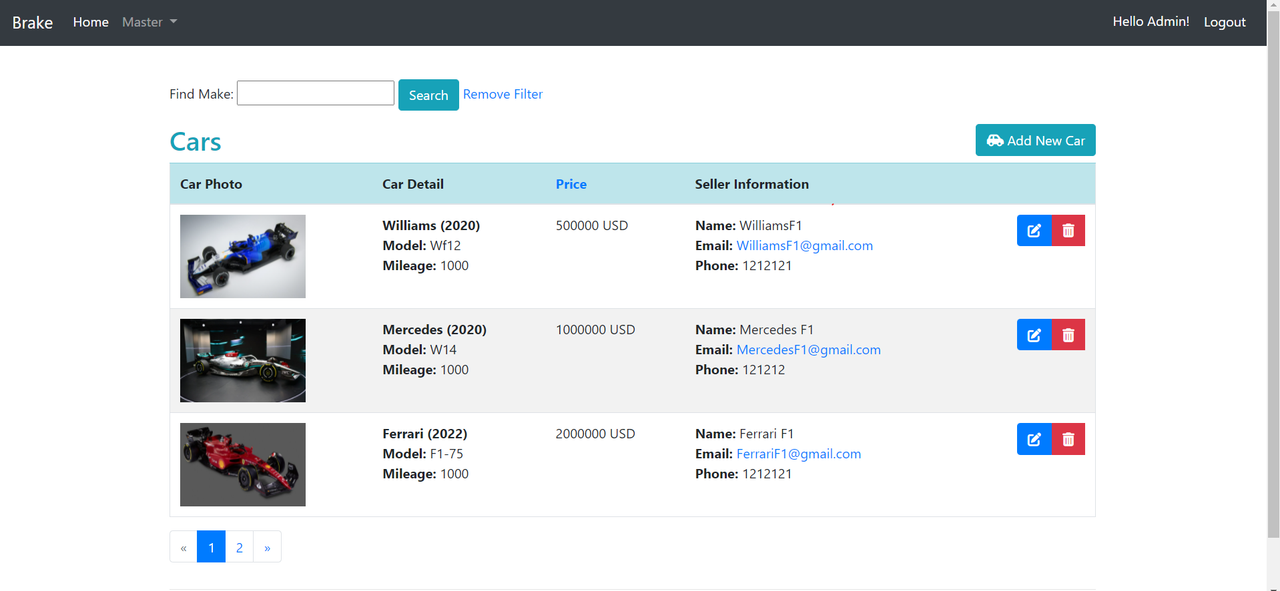Edit the Ferrari car entry
This screenshot has width=1280, height=591.
tap(1034, 439)
